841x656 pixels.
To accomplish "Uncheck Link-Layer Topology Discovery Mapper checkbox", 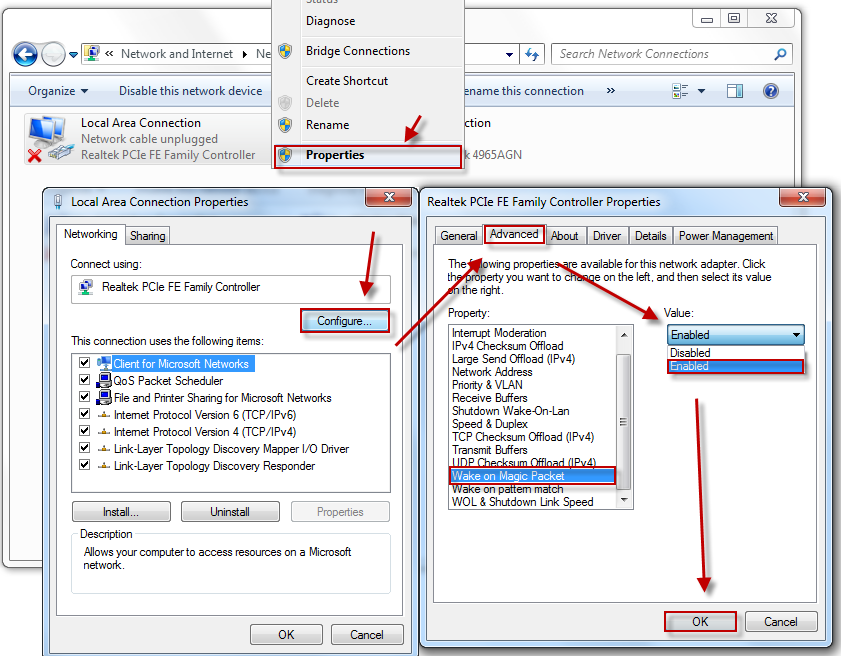I will pyautogui.click(x=84, y=448).
